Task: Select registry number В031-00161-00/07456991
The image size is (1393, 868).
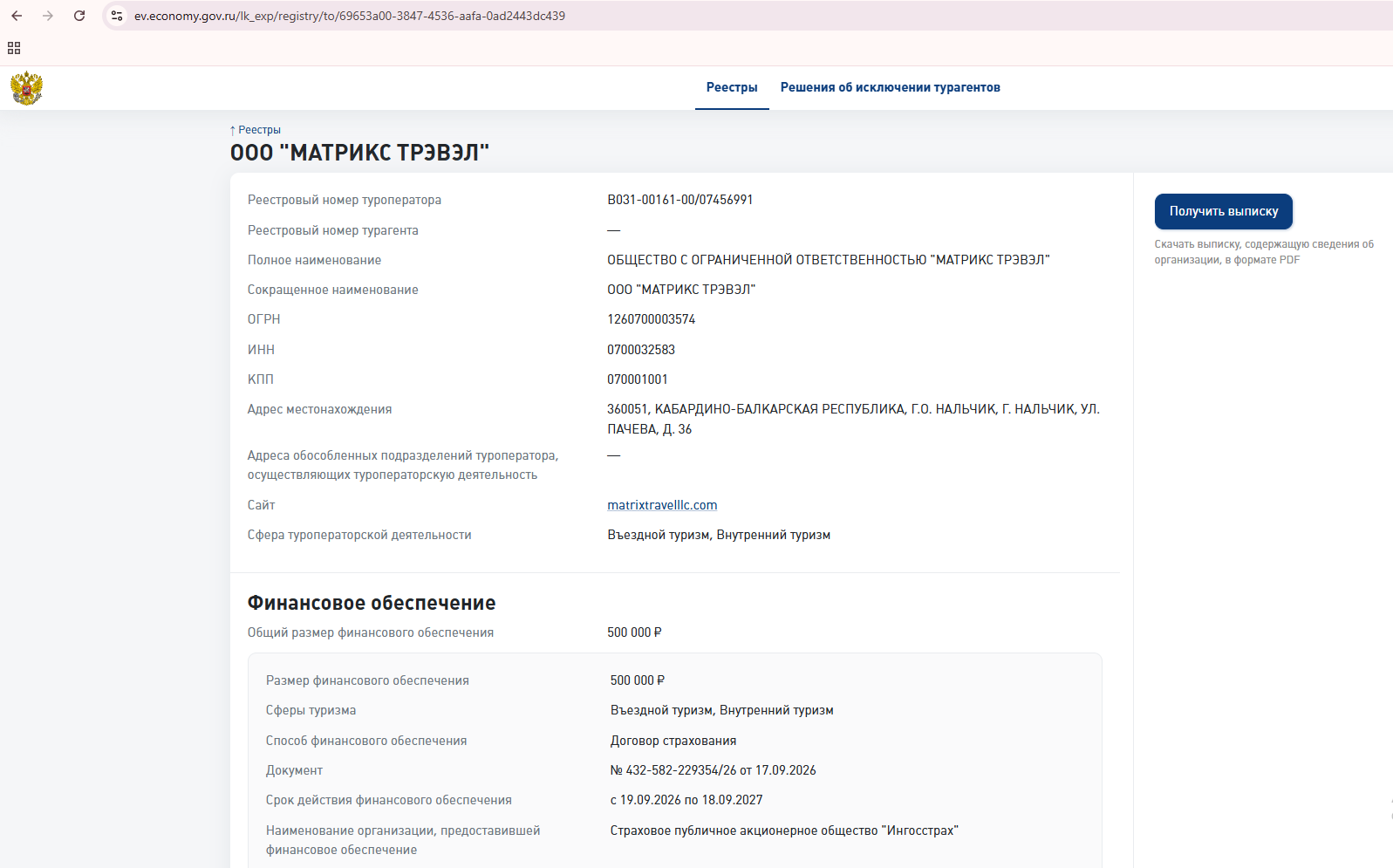Action: (x=680, y=200)
